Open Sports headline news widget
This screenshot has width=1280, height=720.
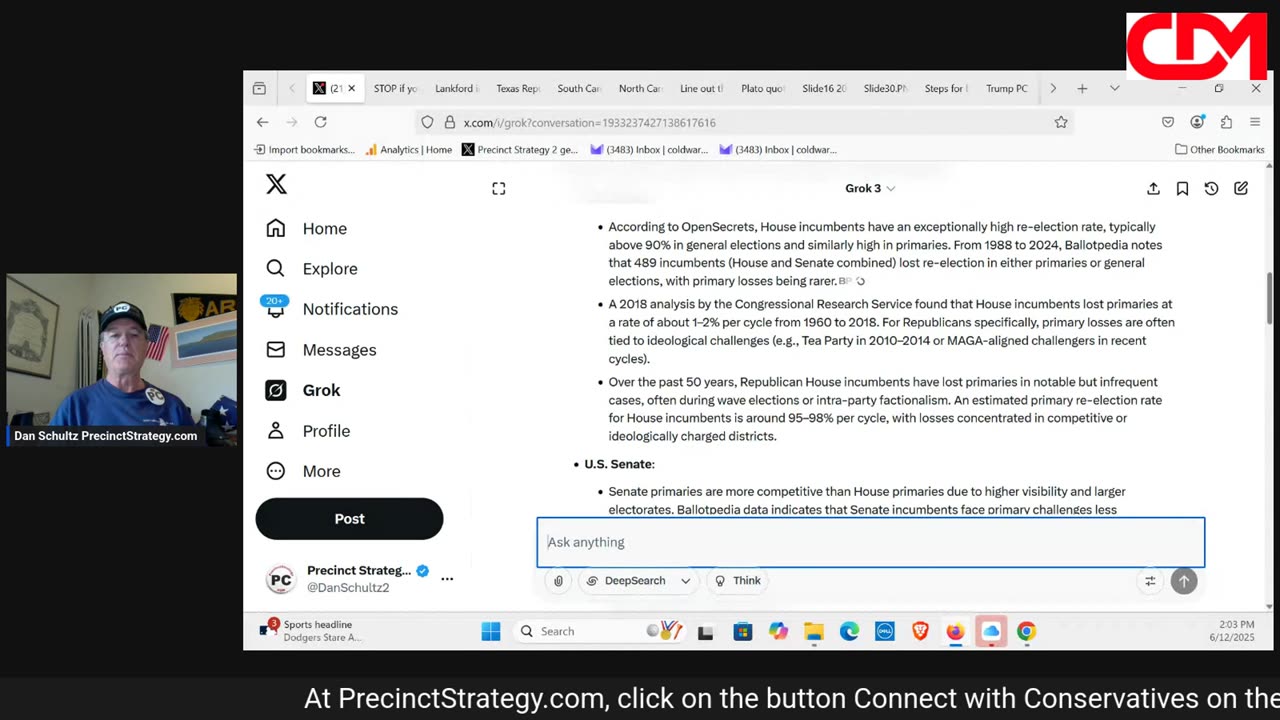[310, 631]
